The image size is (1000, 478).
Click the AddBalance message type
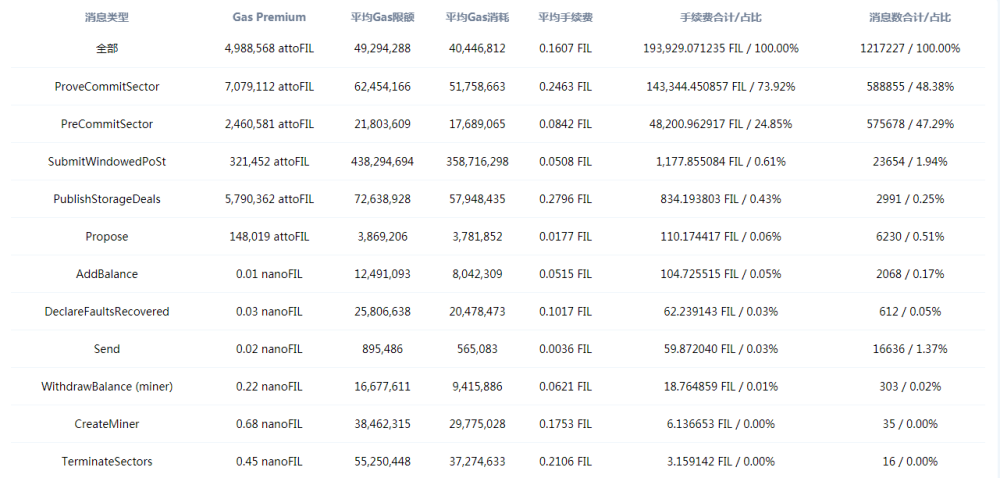107,274
